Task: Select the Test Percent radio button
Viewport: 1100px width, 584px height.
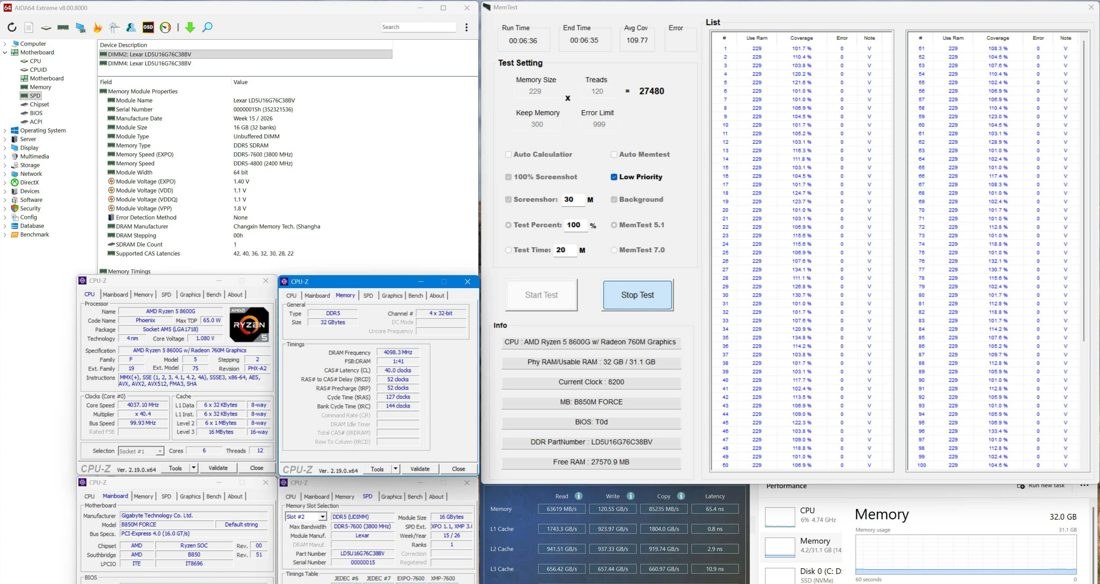Action: click(509, 225)
